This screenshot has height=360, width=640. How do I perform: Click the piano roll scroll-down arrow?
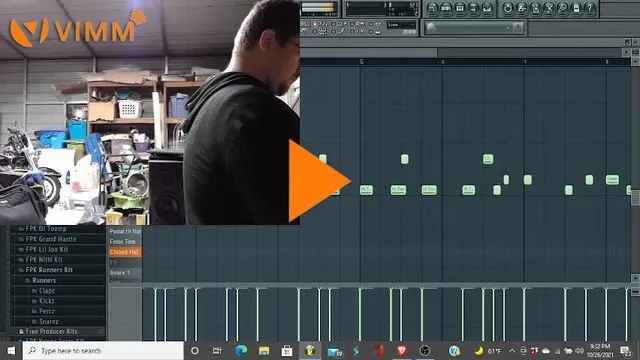point(636,278)
